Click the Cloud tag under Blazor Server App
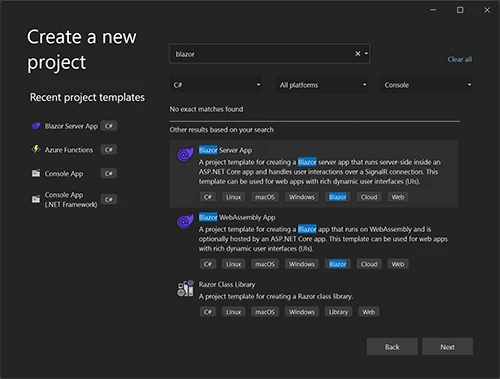Viewport: 500px width, 379px height. click(x=369, y=197)
